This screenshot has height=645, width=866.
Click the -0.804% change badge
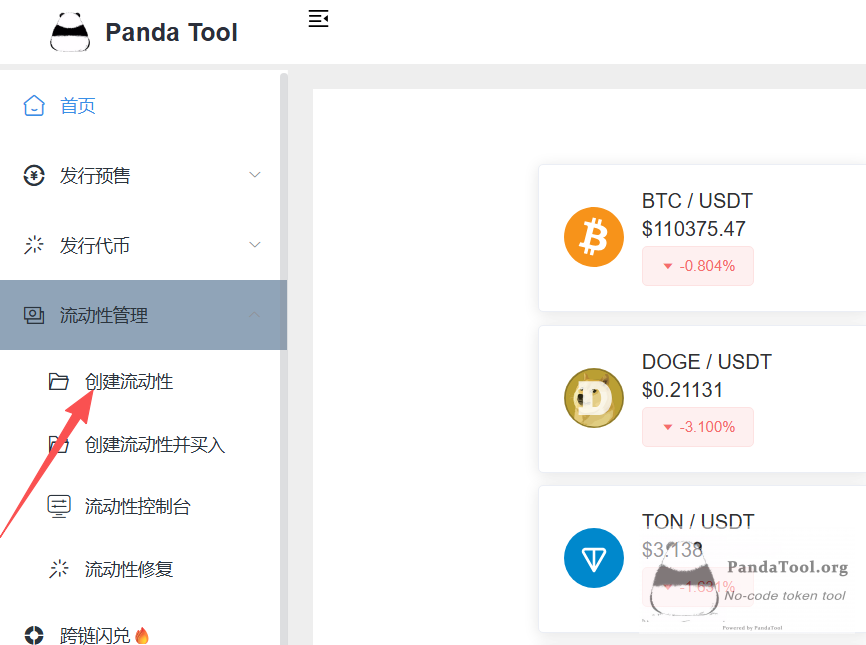(698, 266)
